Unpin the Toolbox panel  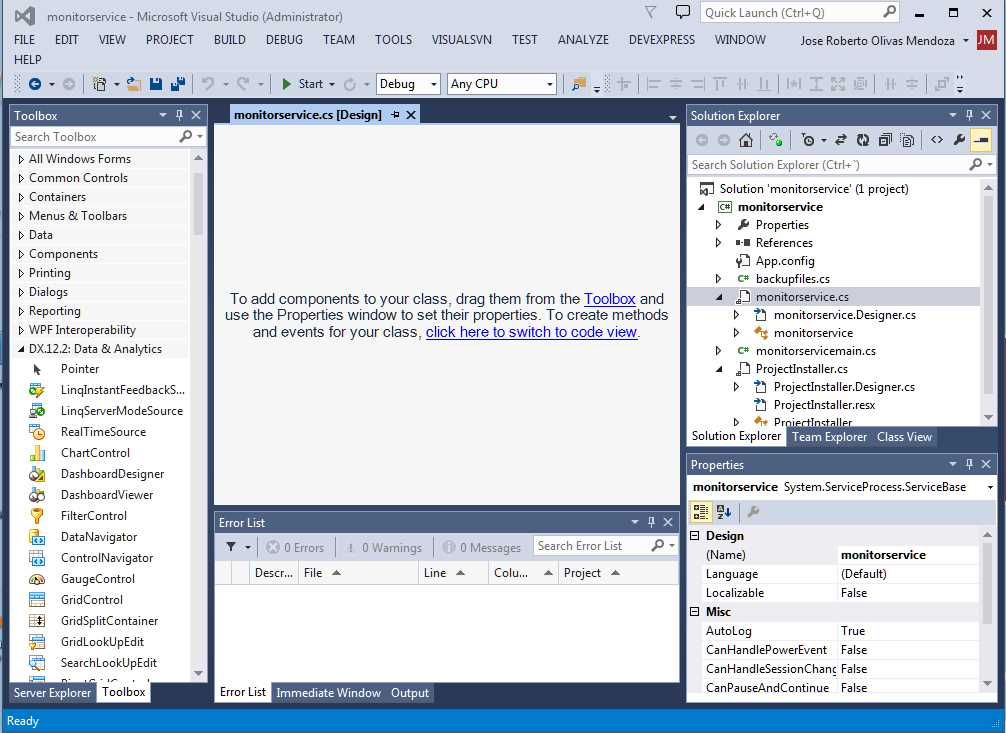point(177,114)
